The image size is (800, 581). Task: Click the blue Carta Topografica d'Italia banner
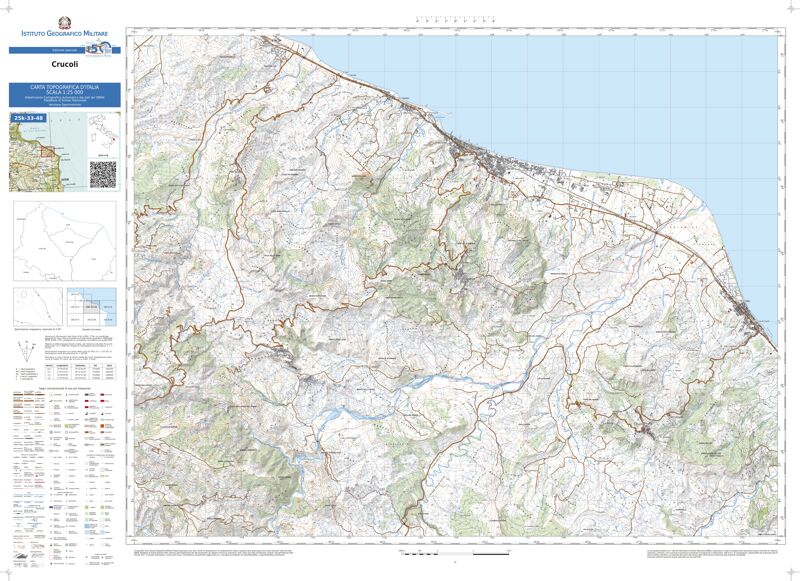pyautogui.click(x=65, y=95)
